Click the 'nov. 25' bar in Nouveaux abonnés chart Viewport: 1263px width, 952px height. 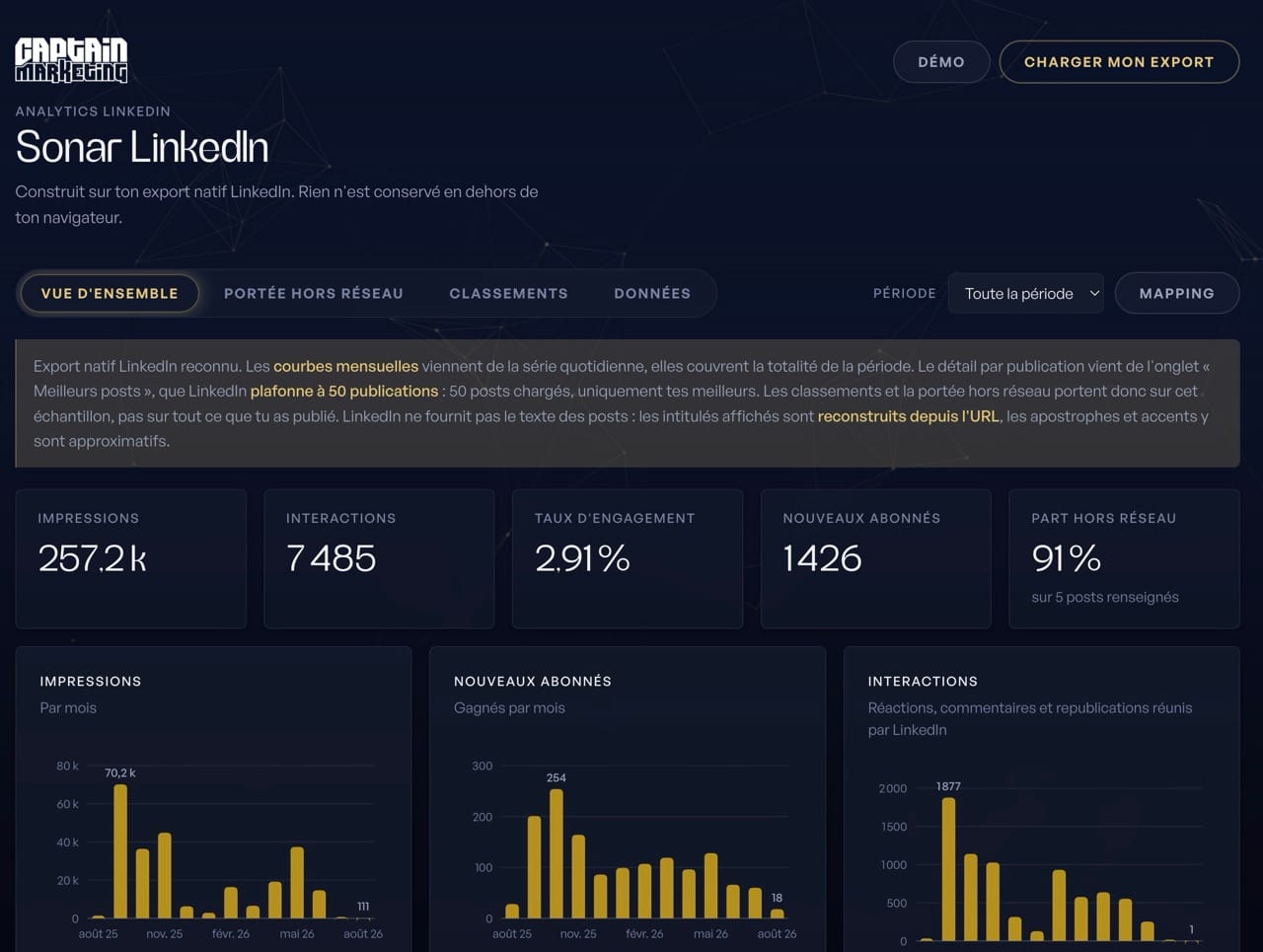[578, 877]
